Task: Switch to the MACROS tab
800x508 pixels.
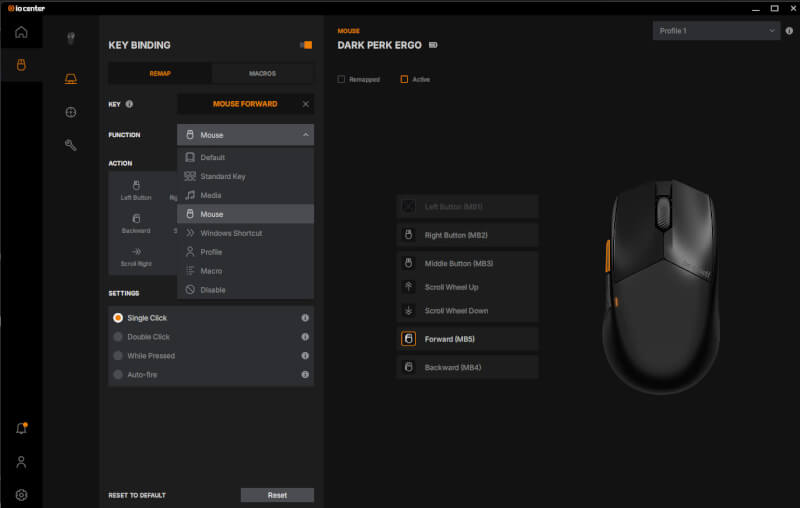Action: tap(262, 73)
